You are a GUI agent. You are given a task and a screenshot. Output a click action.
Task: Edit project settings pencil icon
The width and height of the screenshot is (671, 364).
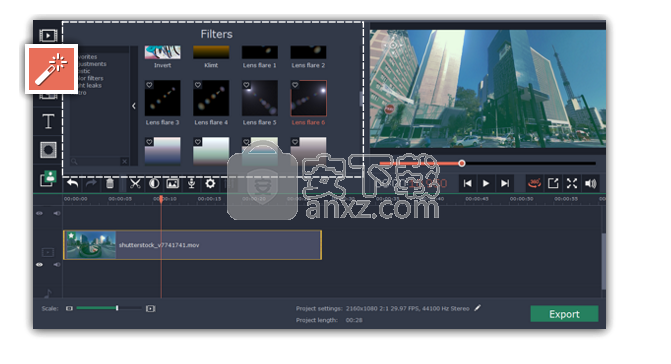tap(478, 308)
